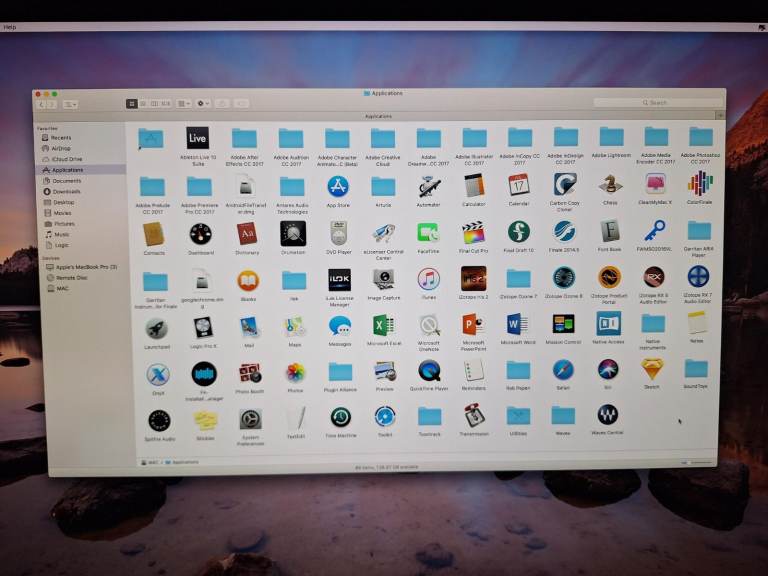Open the Help menu in menu bar
The width and height of the screenshot is (768, 576).
coord(9,27)
